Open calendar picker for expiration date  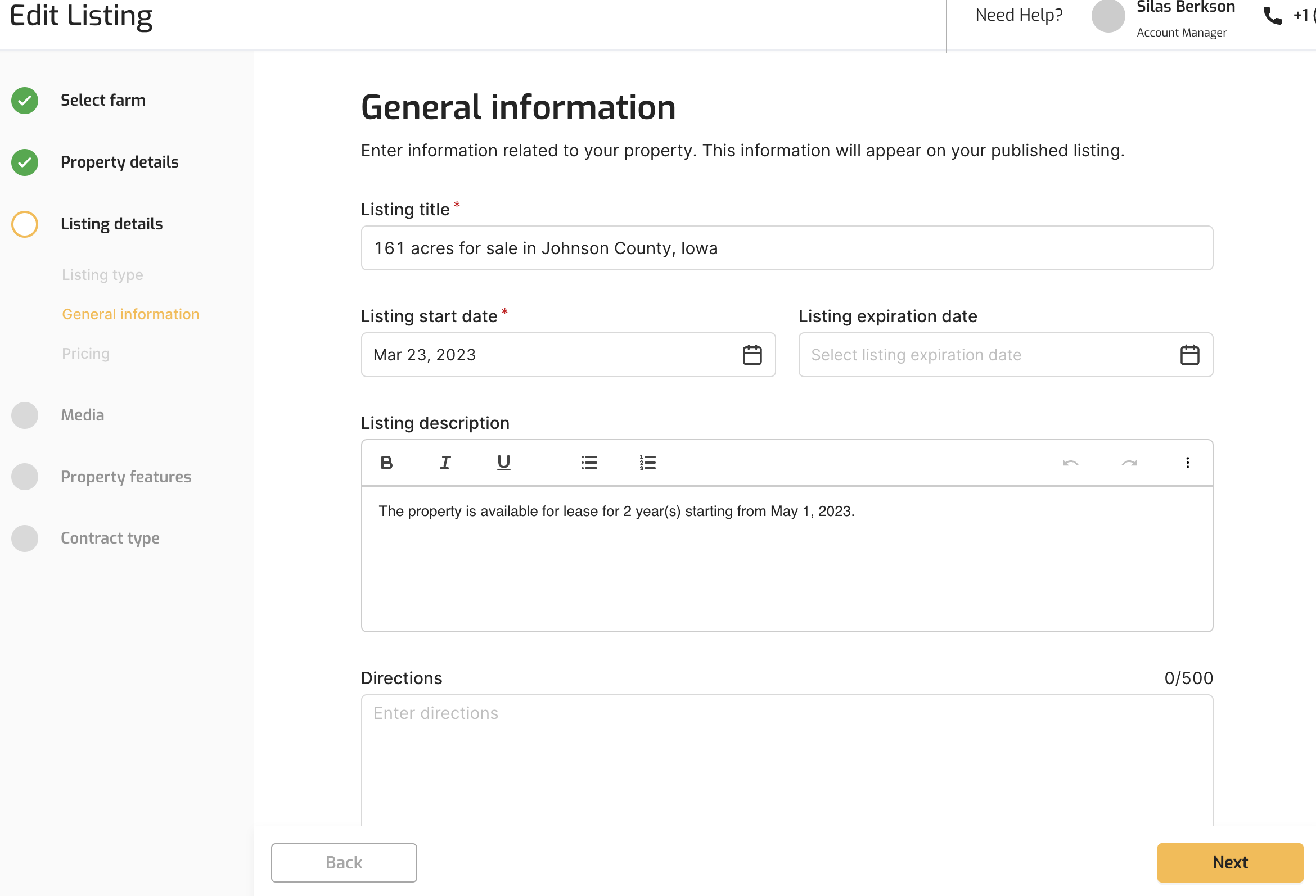click(1189, 355)
